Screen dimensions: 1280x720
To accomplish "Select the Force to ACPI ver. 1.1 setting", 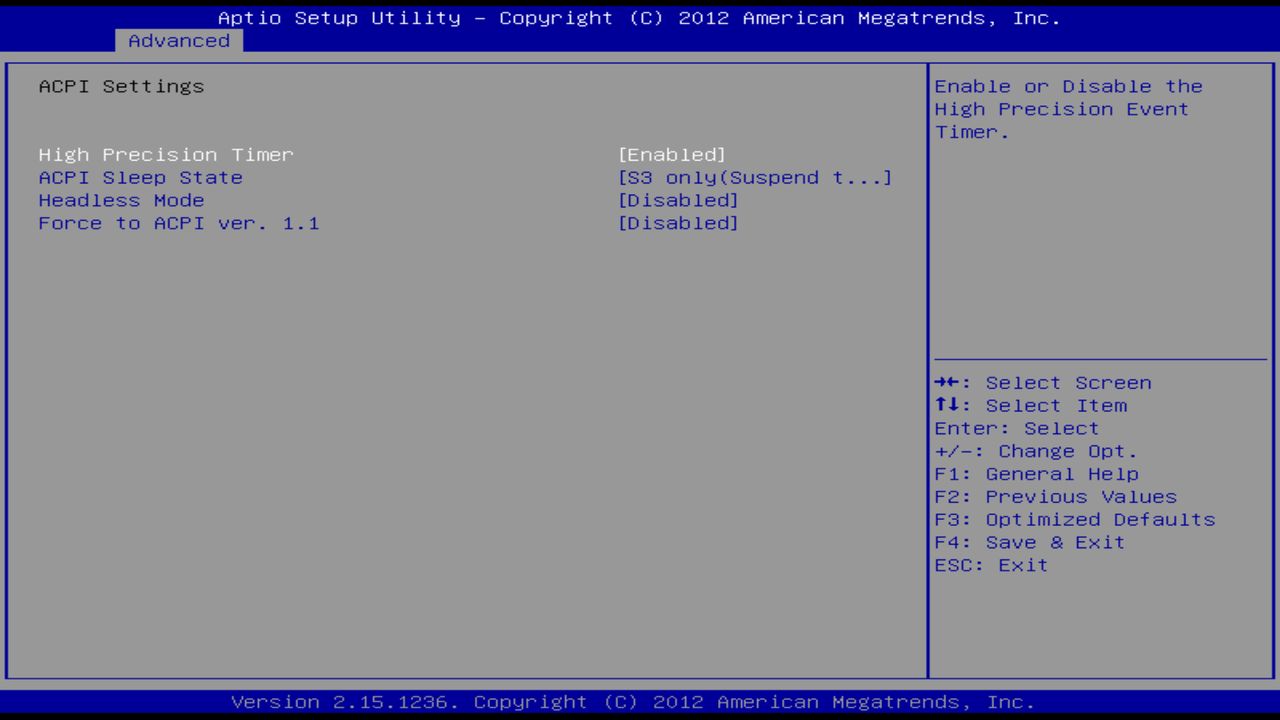I will tap(179, 223).
